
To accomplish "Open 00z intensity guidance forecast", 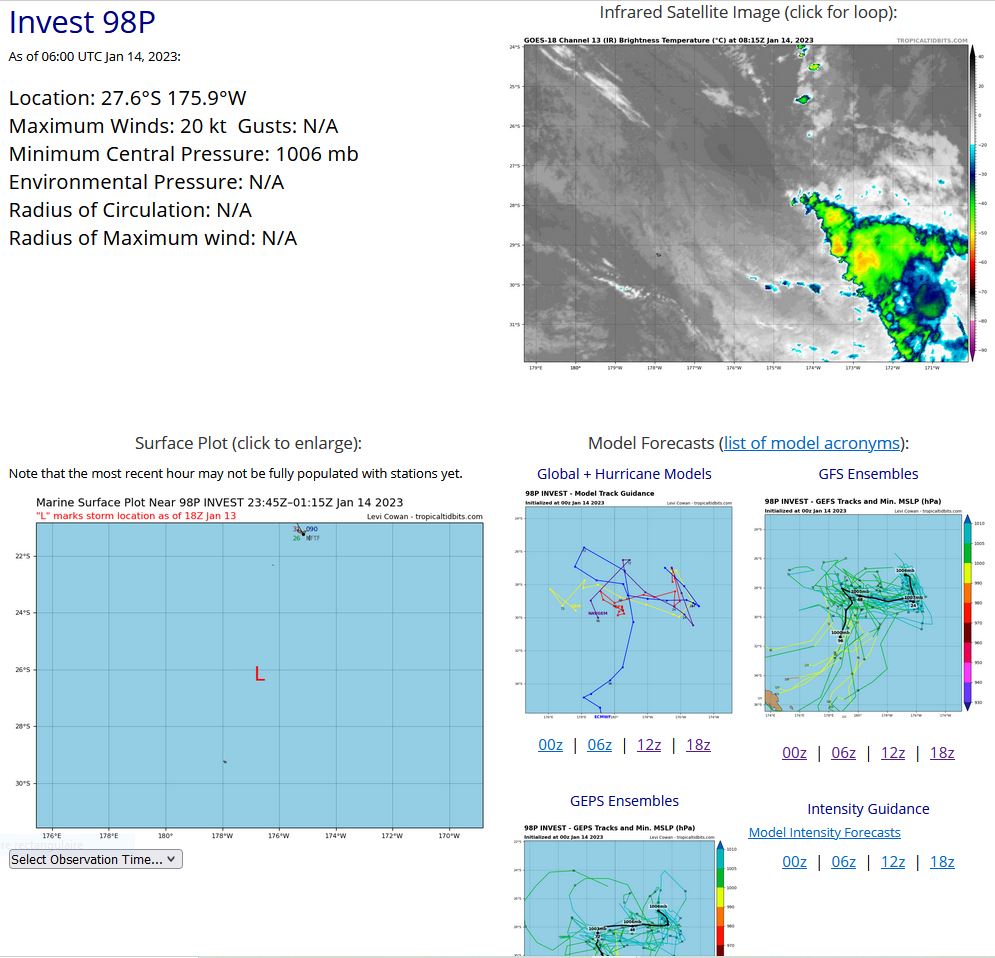I will click(794, 861).
